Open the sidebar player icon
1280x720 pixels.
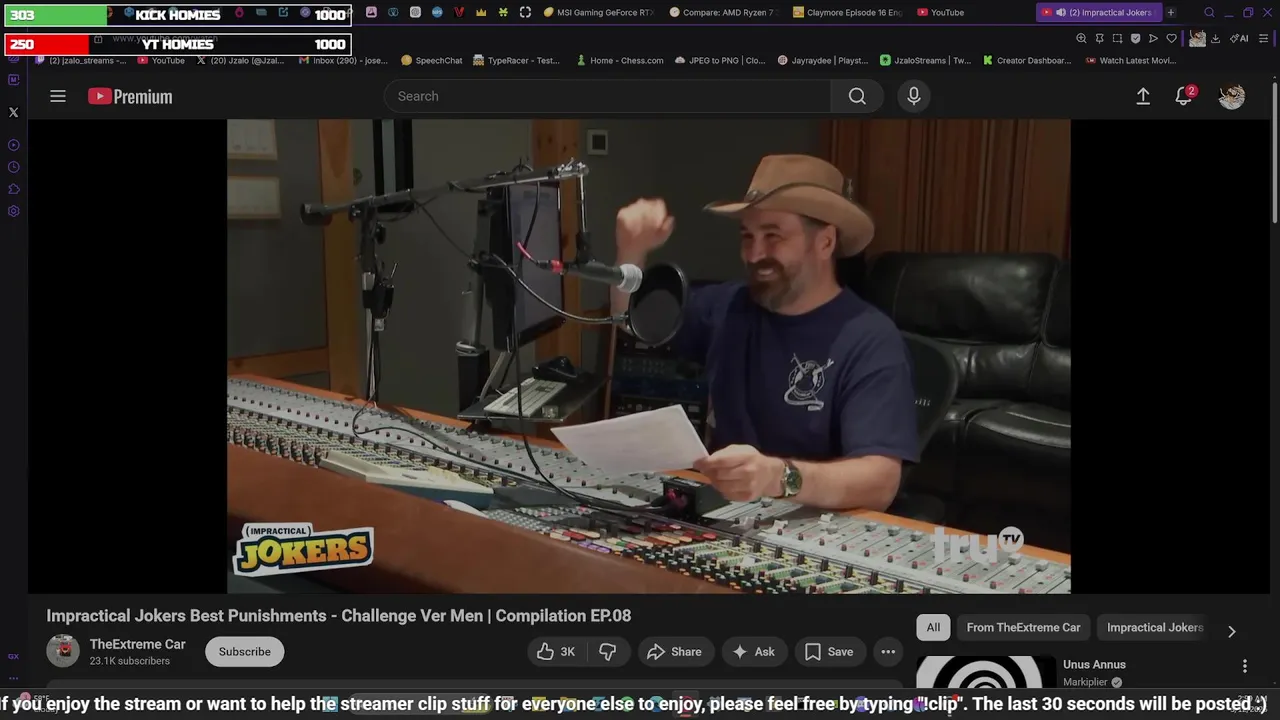tap(13, 145)
